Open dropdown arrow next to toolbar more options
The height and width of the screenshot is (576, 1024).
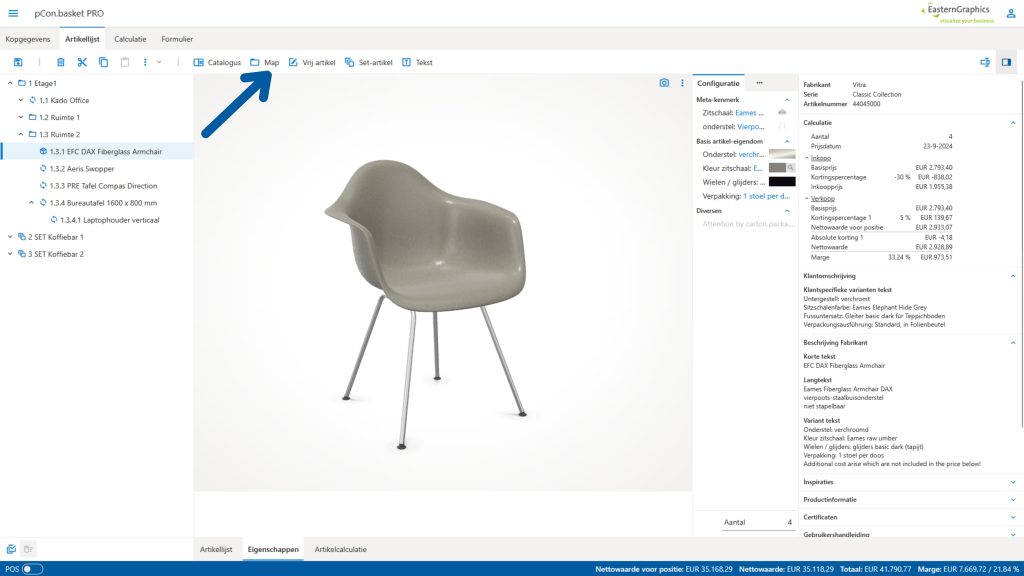coord(159,62)
